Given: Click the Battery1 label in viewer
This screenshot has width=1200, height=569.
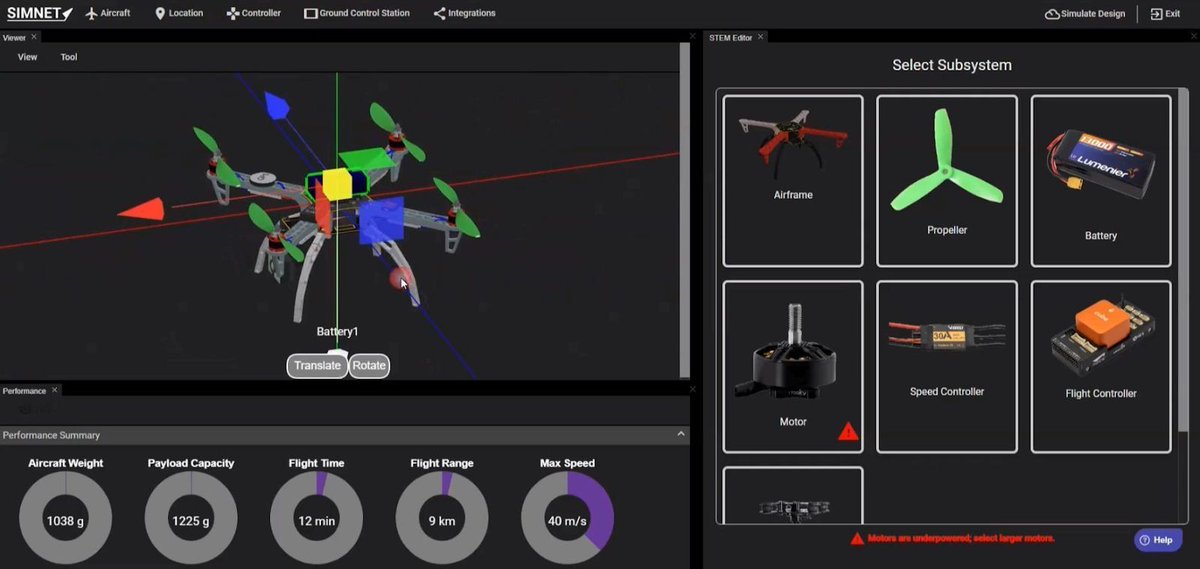Looking at the screenshot, I should (337, 332).
